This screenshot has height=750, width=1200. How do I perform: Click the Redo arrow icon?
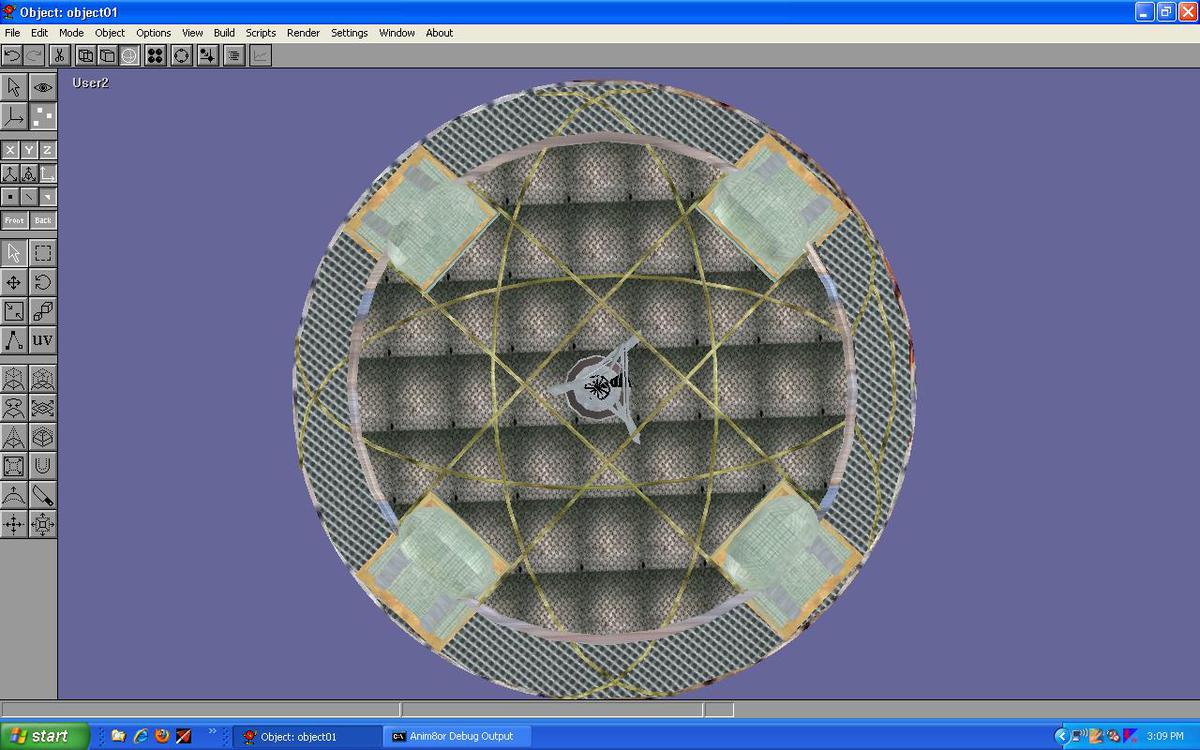[x=34, y=56]
